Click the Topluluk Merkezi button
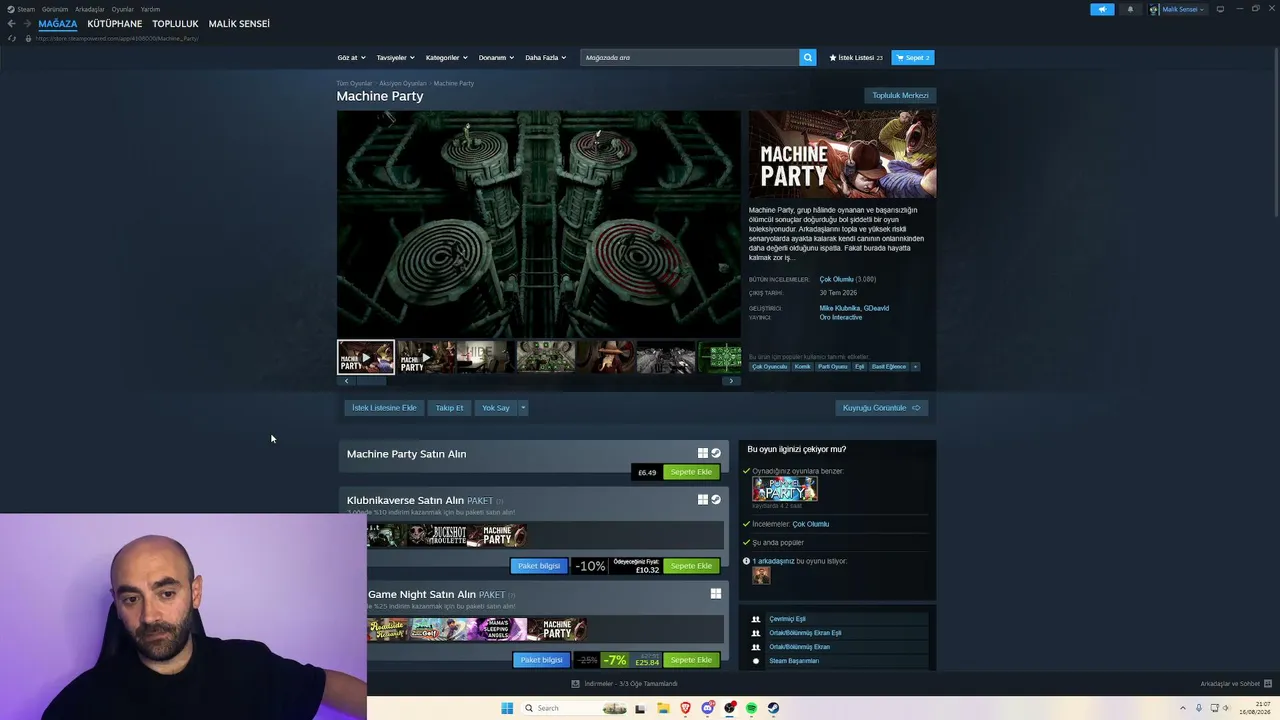 (900, 96)
